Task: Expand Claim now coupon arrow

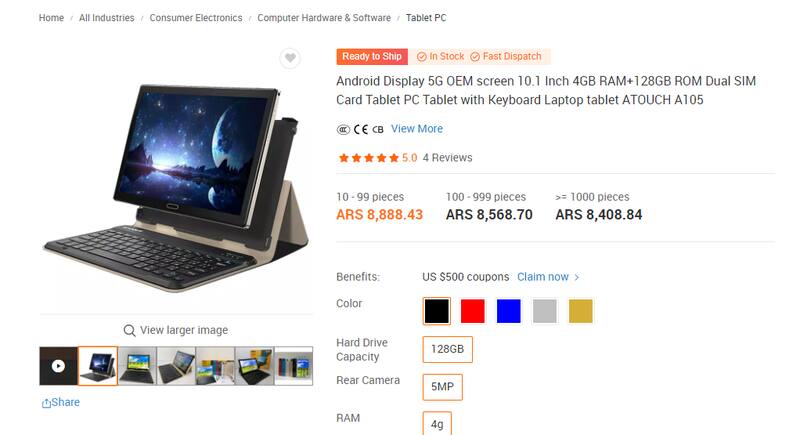Action: (x=577, y=277)
